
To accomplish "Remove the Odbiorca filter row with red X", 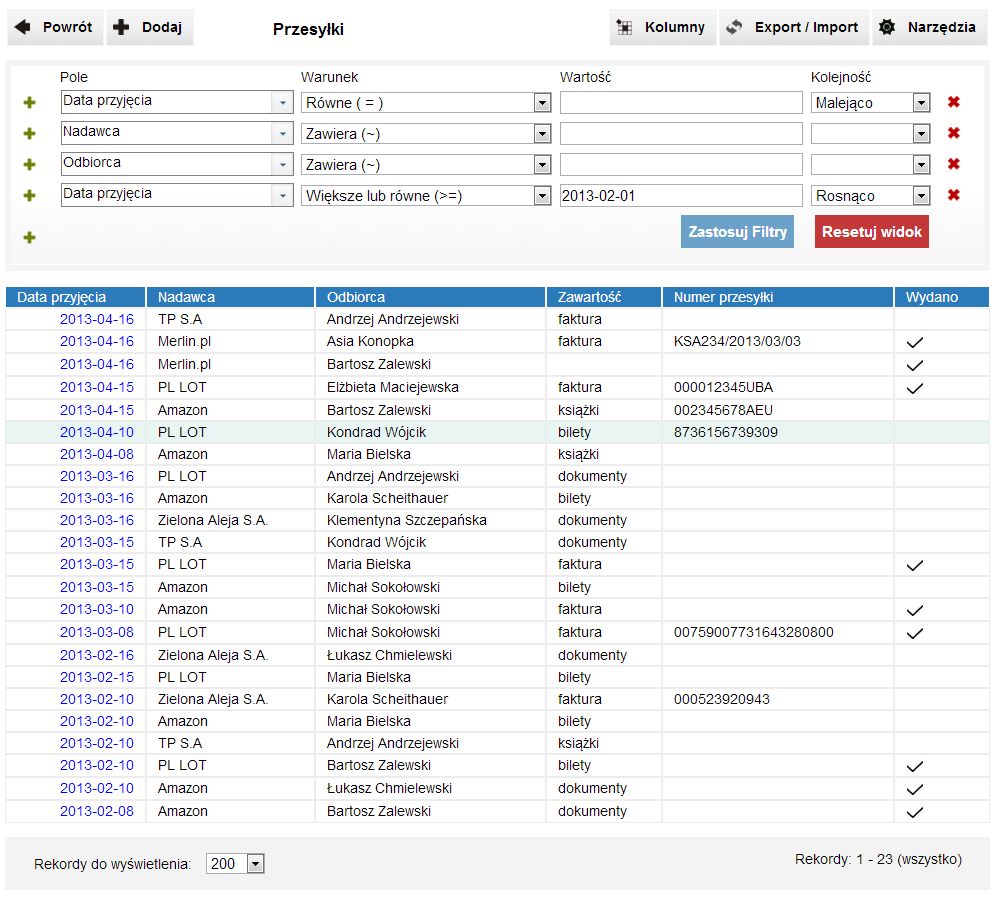I will coord(953,164).
